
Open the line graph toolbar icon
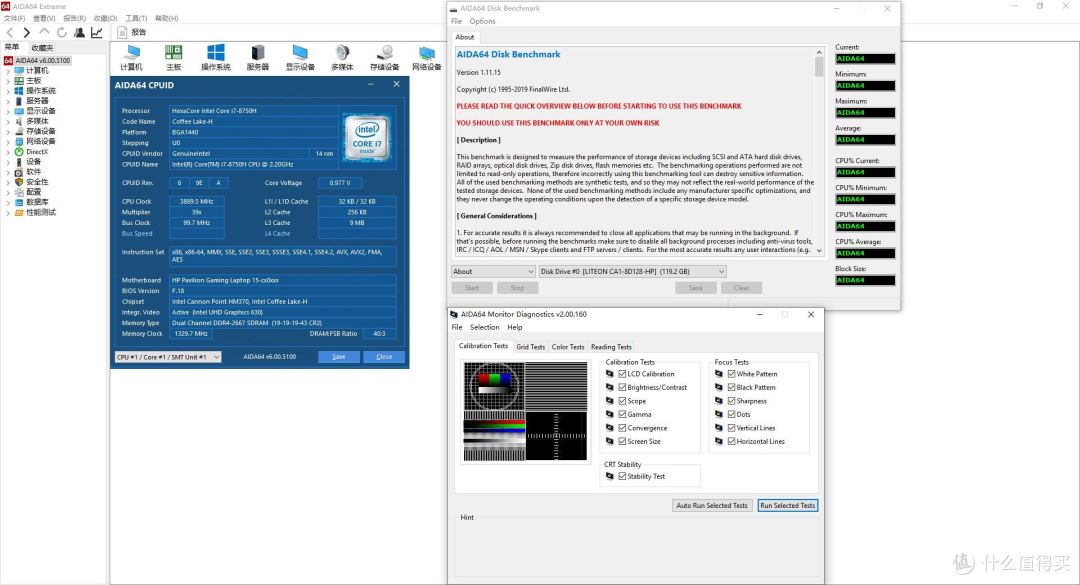click(97, 32)
